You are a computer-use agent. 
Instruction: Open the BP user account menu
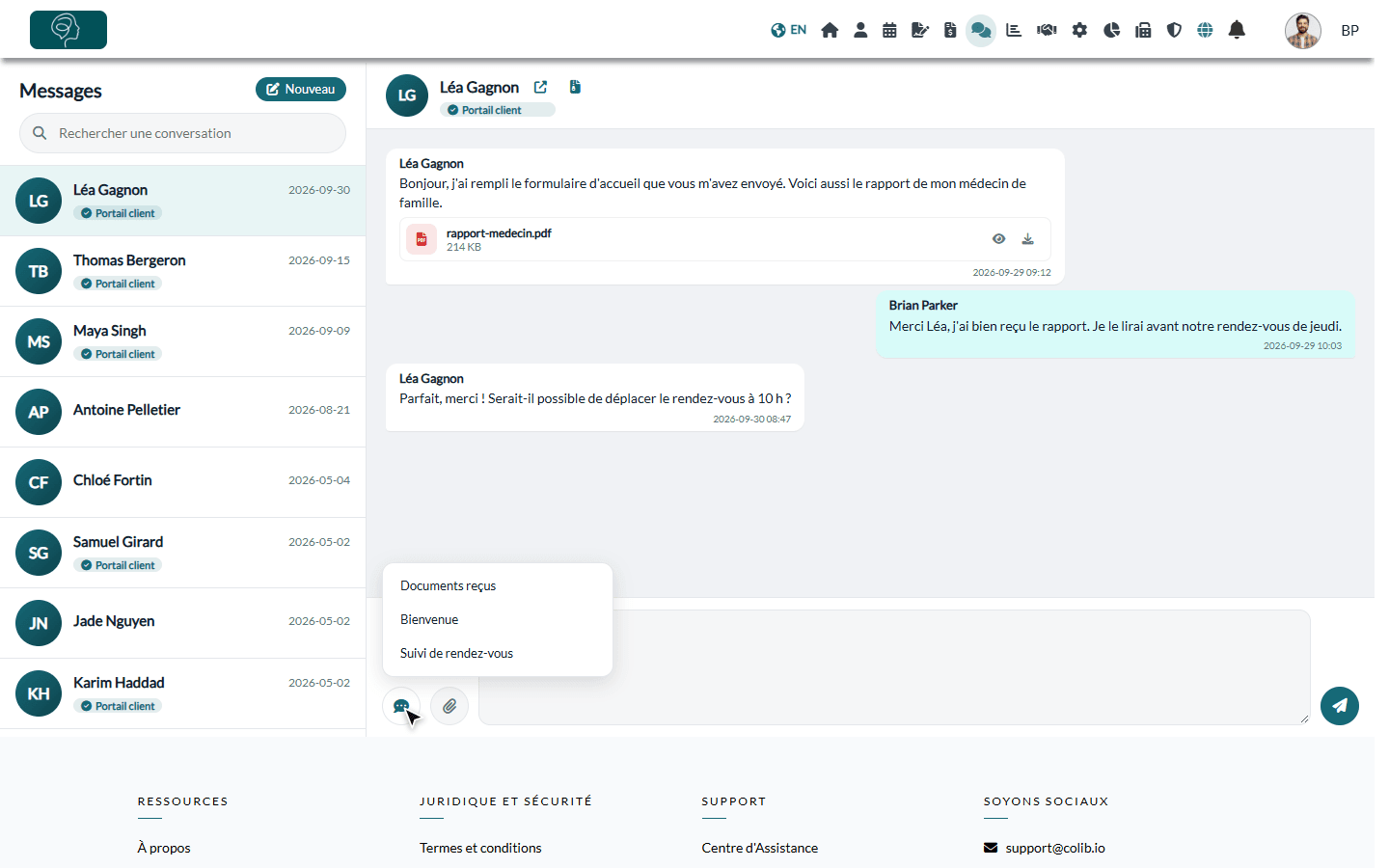coord(1322,30)
